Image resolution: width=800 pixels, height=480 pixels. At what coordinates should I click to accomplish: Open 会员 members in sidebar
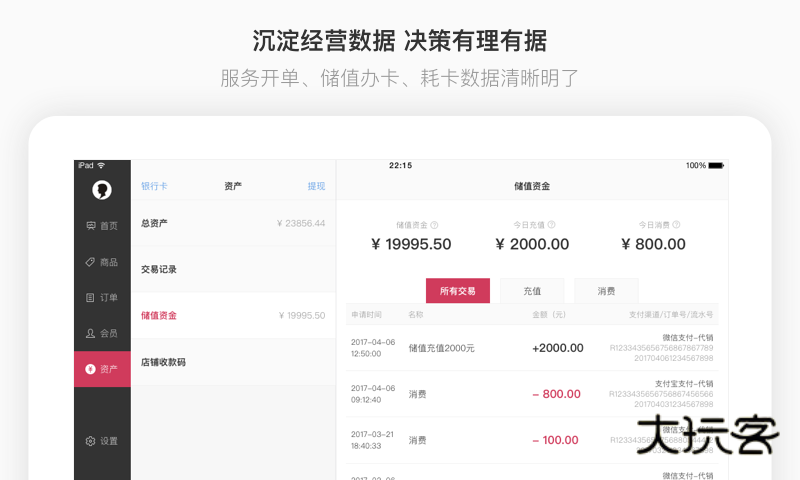[x=102, y=333]
